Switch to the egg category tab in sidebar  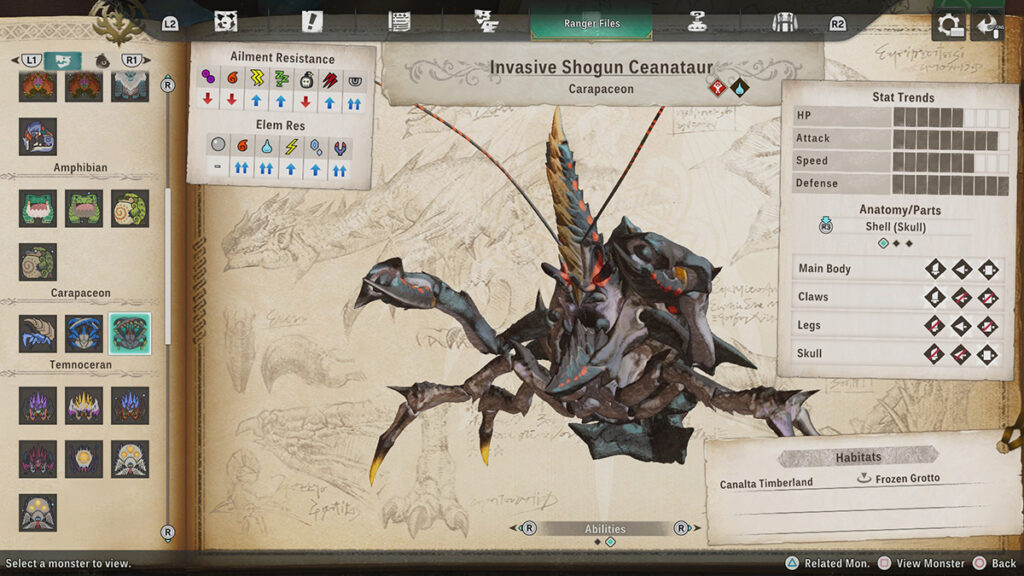(x=102, y=60)
